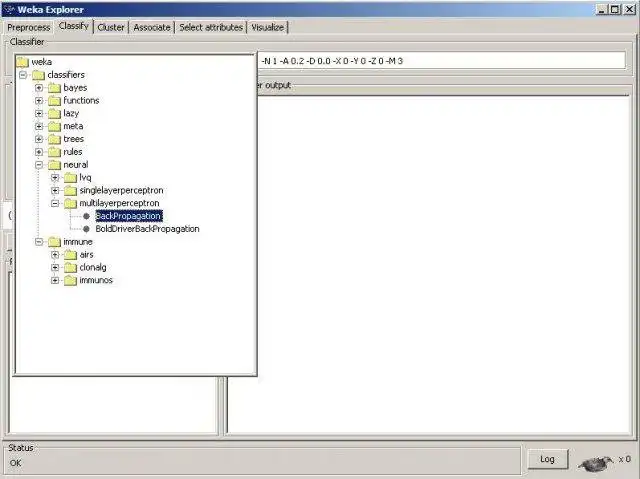Select BoldDriverBackPropagation classifier
This screenshot has height=479, width=640.
click(147, 229)
